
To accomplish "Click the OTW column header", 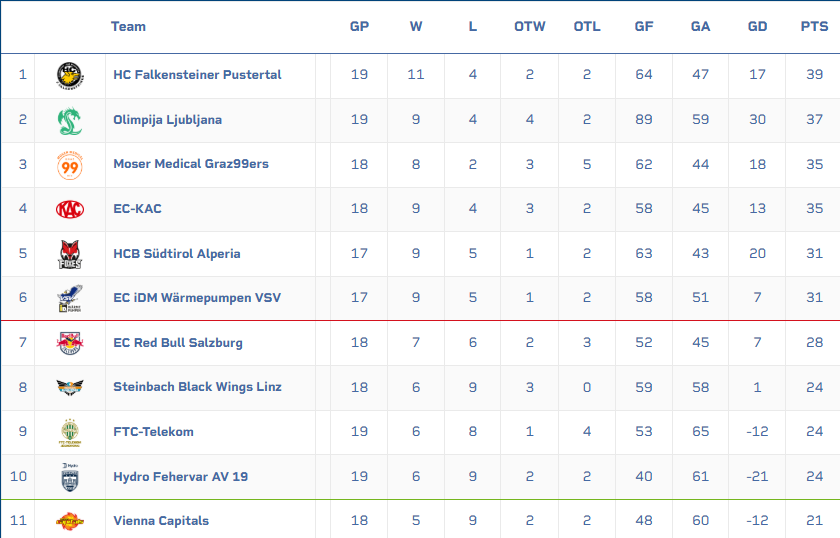I will click(x=530, y=27).
